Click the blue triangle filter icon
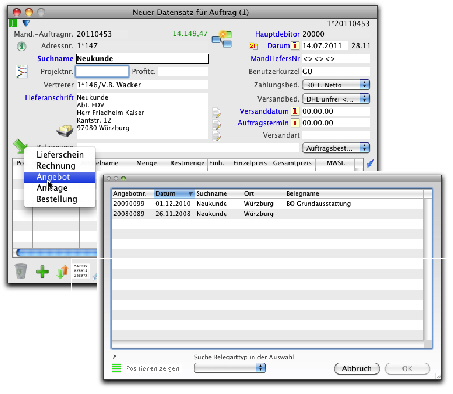The image size is (453, 394). tap(26, 23)
